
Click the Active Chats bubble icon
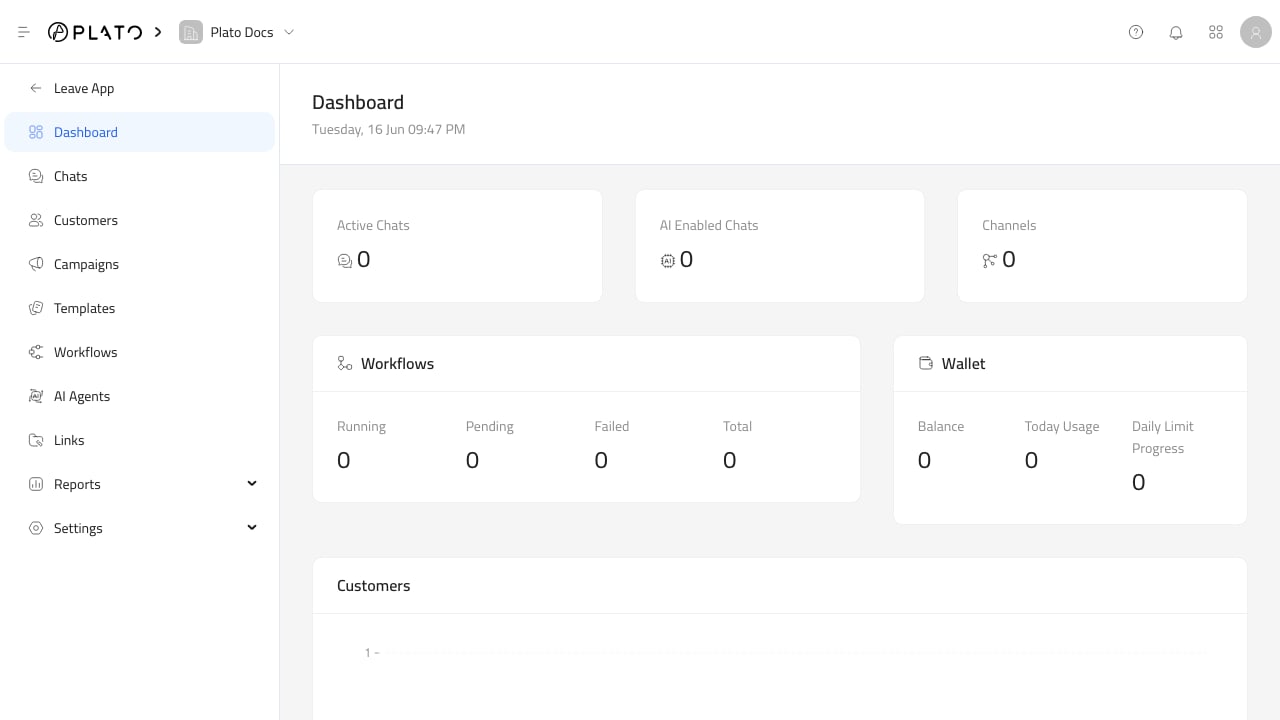pos(345,261)
